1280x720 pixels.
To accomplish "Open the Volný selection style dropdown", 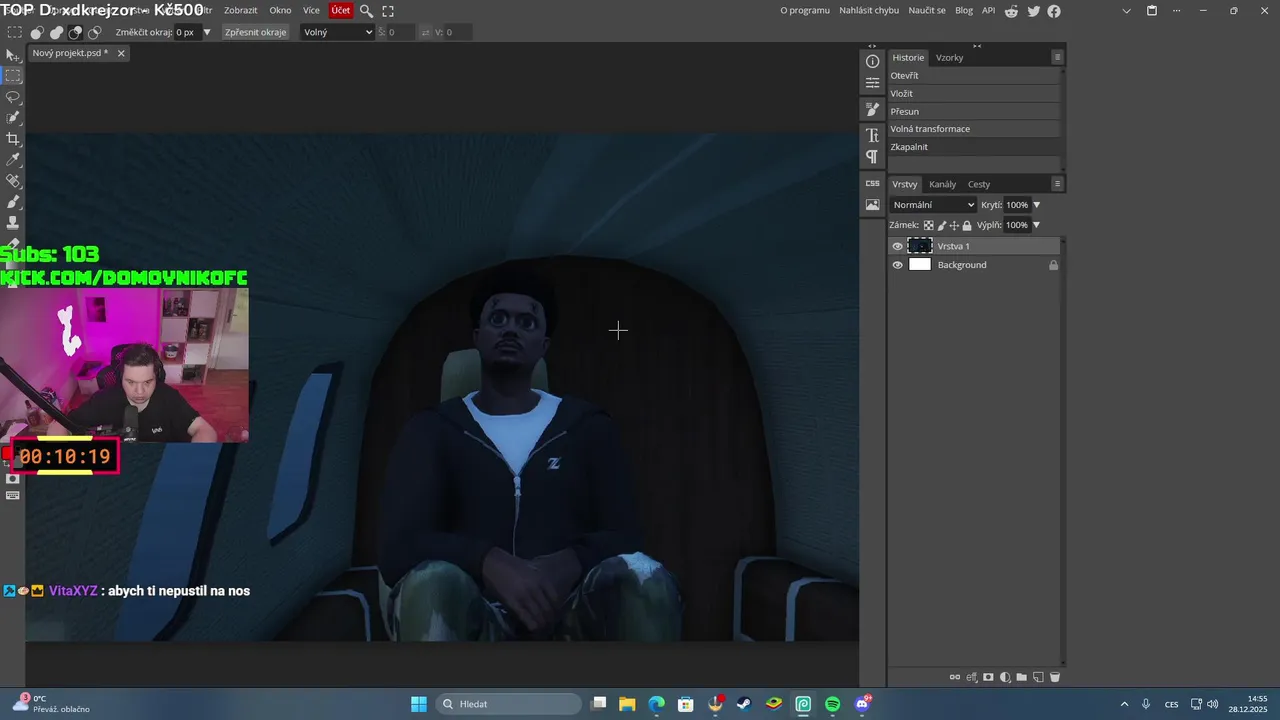I will [338, 32].
